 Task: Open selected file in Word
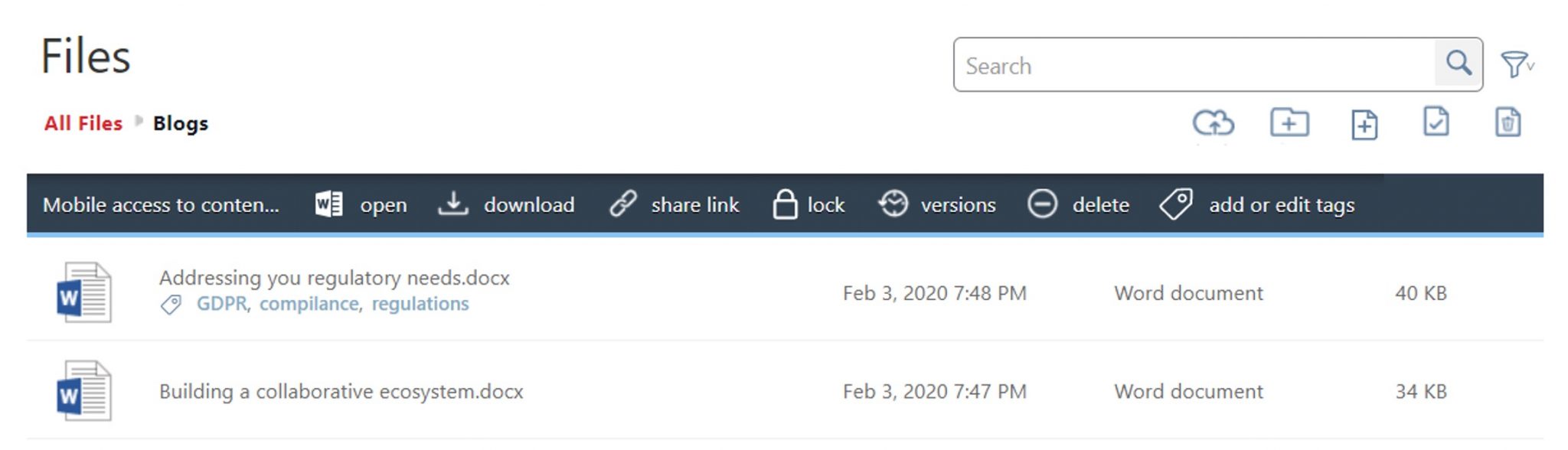pyautogui.click(x=361, y=204)
